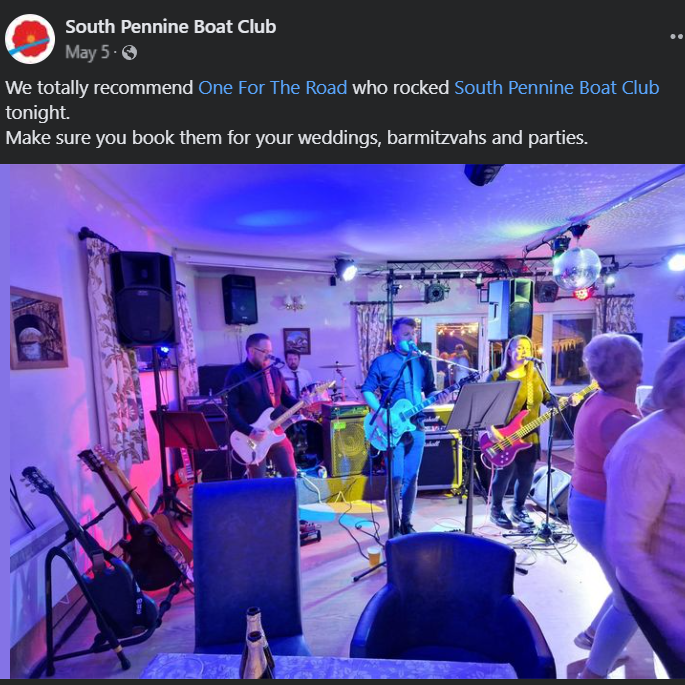Click the South Pennine Boat Club page name

[170, 27]
